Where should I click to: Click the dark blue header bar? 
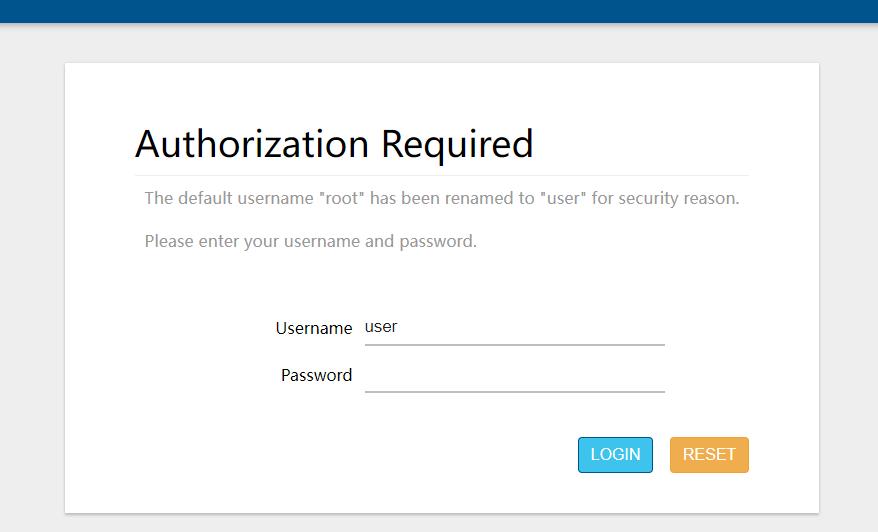click(x=439, y=10)
